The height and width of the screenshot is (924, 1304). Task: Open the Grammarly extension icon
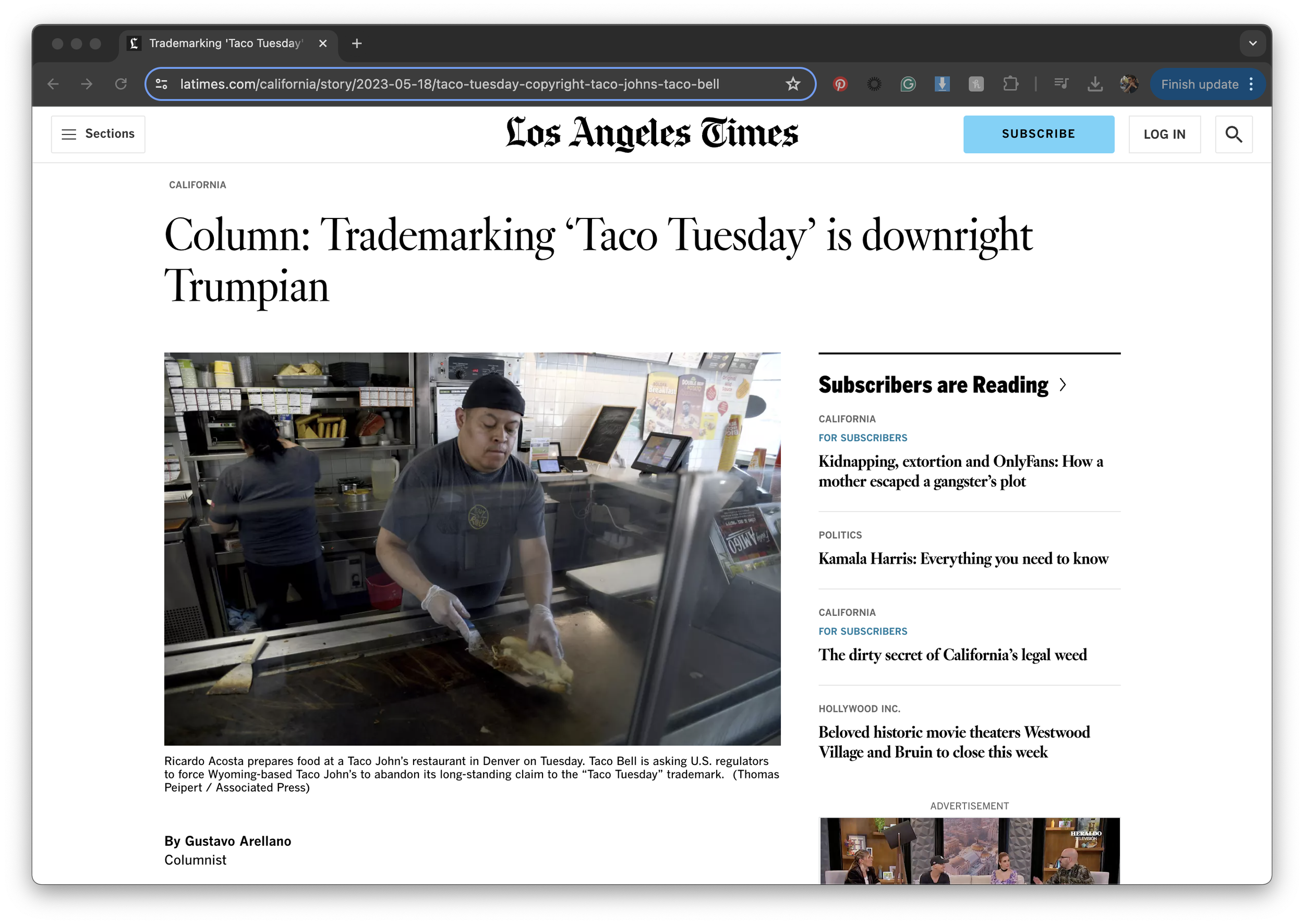point(909,84)
